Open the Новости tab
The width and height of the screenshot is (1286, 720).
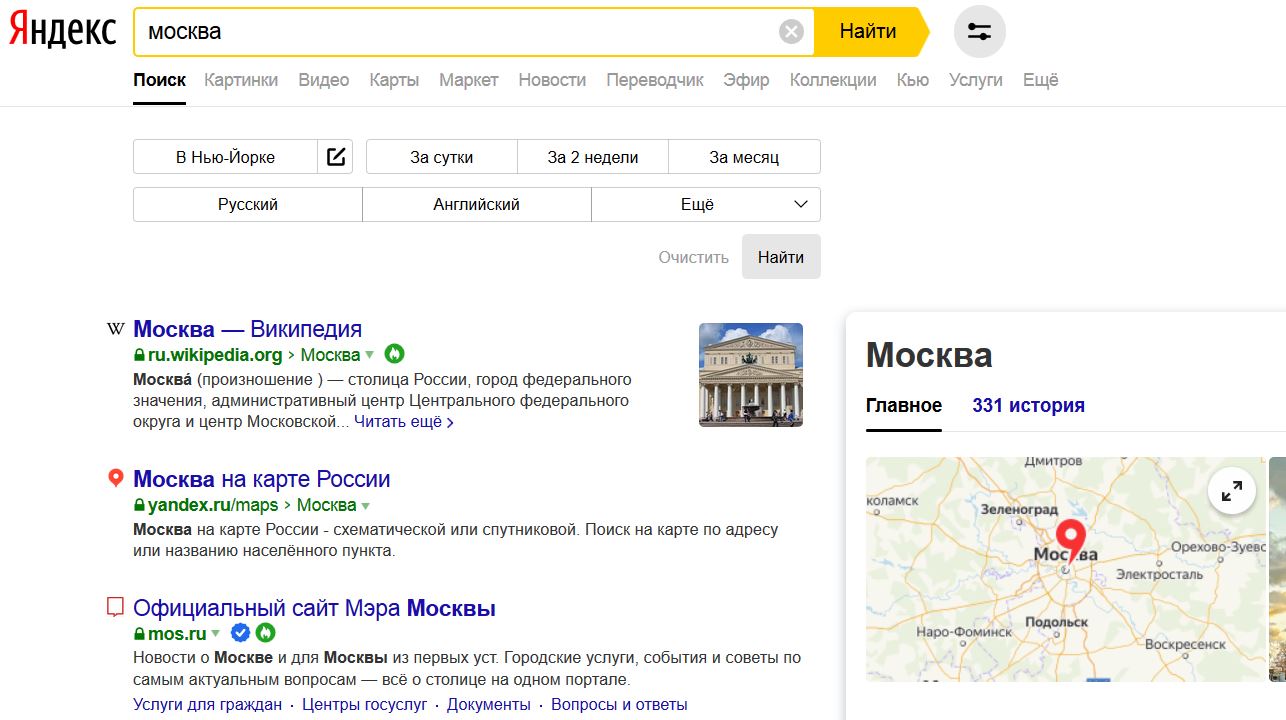[552, 80]
